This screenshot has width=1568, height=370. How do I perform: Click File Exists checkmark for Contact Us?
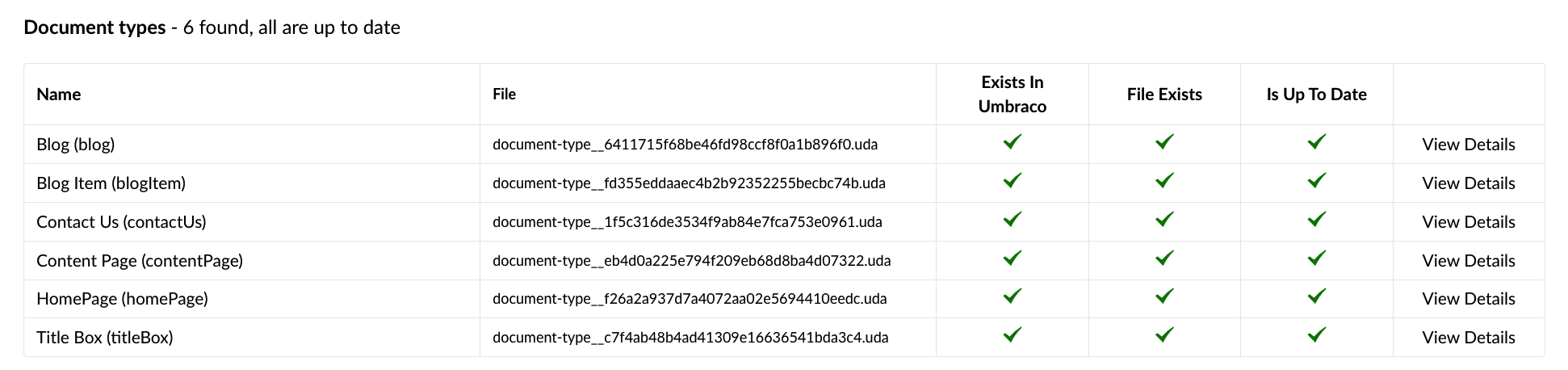click(1163, 220)
